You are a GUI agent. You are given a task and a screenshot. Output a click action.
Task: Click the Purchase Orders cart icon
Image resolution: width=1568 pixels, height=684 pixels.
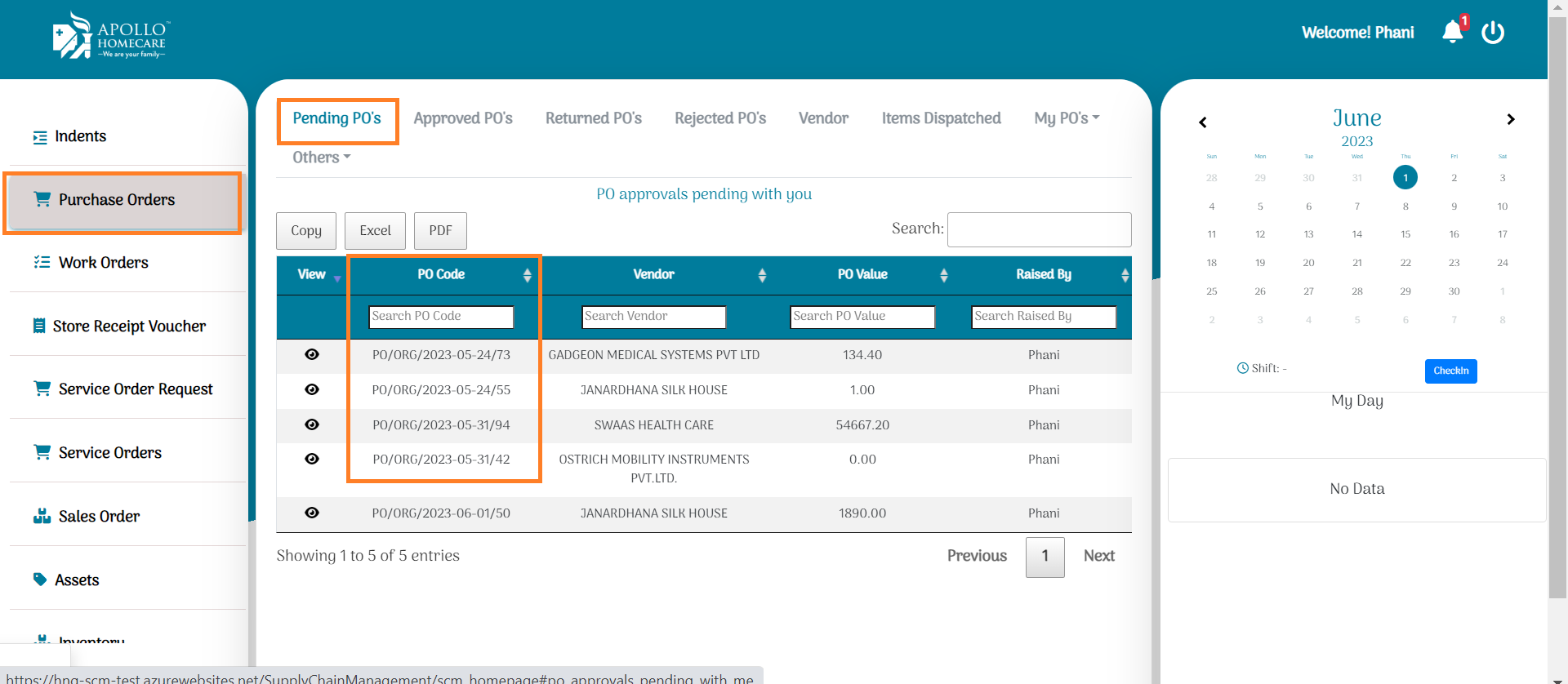tap(42, 199)
